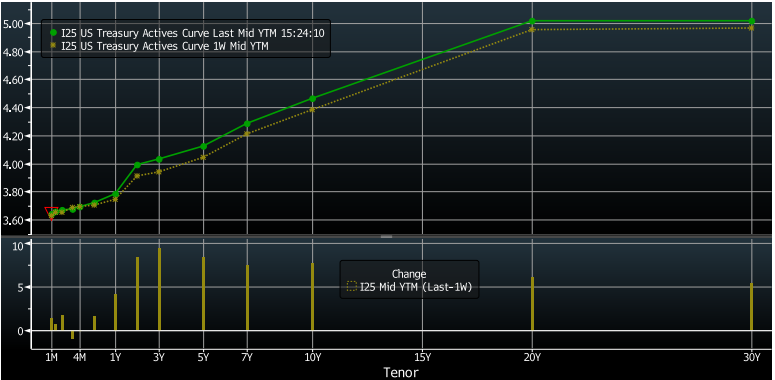Click the green 1Y data point
Image resolution: width=775 pixels, height=380 pixels.
click(116, 194)
